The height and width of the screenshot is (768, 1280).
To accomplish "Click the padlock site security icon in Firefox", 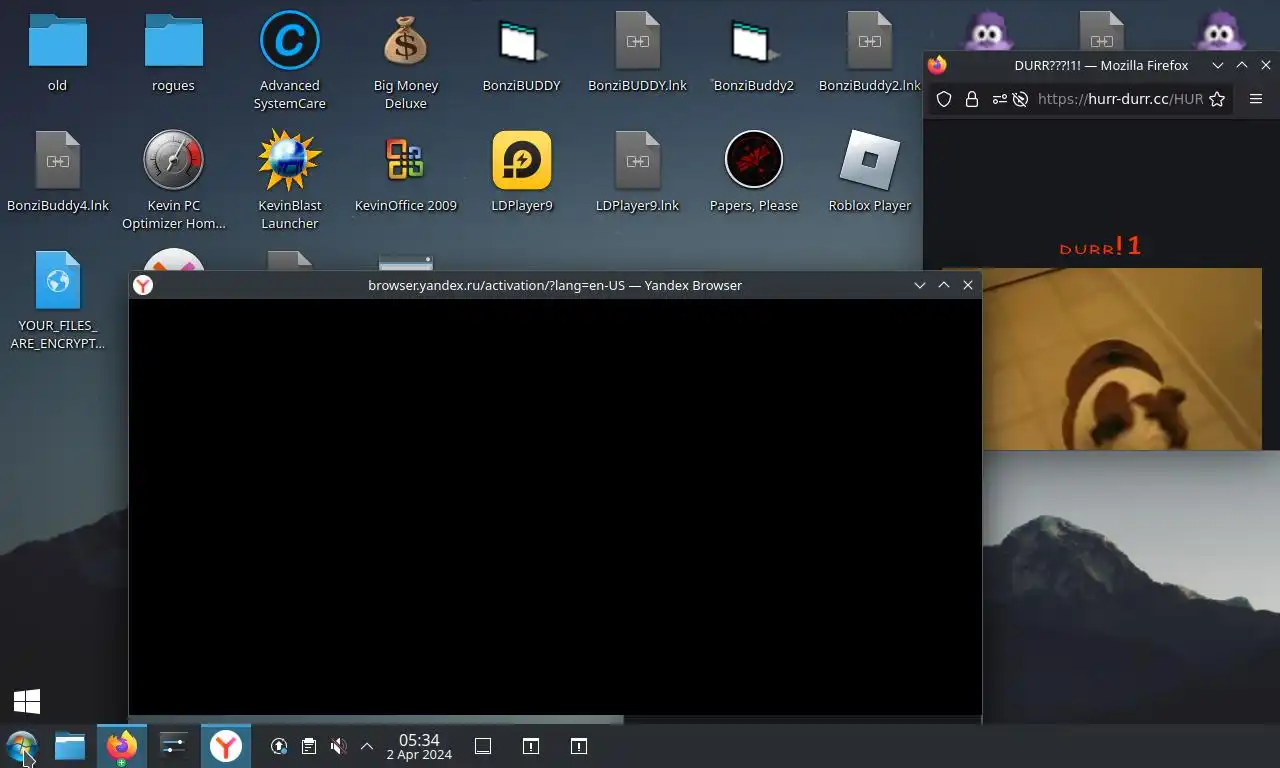I will [x=971, y=99].
